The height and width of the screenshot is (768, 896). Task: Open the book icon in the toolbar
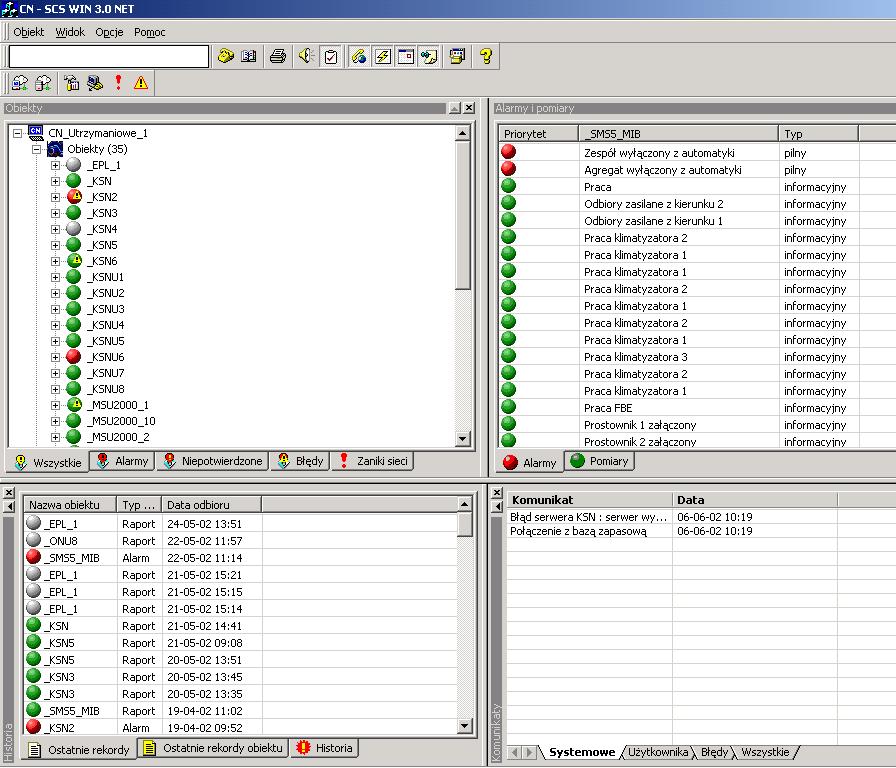pyautogui.click(x=249, y=56)
